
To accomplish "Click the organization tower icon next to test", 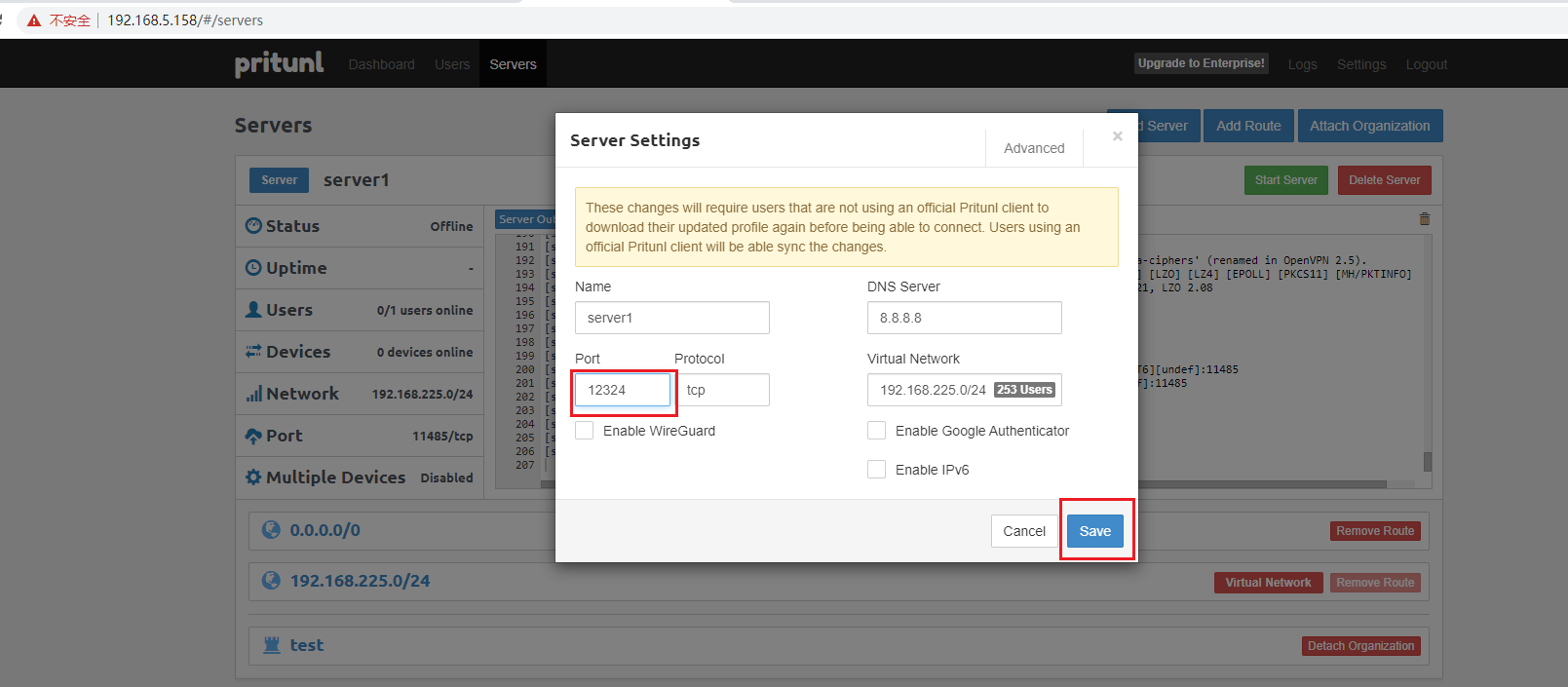I will (x=272, y=645).
